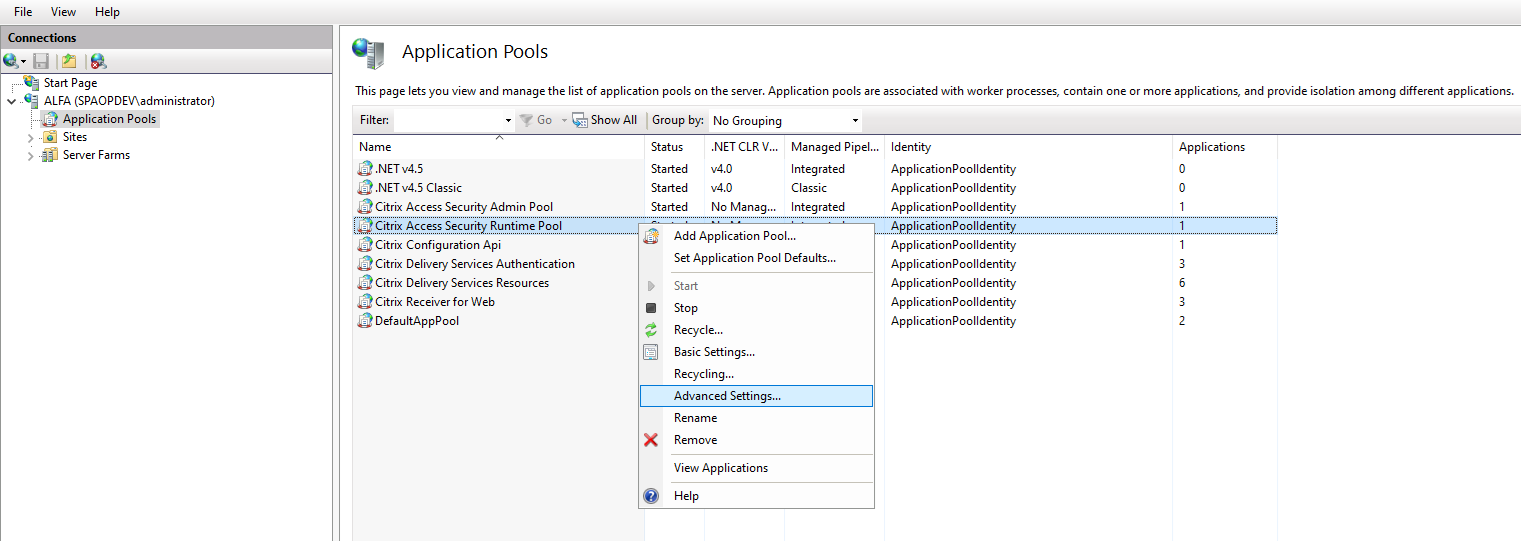Click the Up folder icon in Connections
This screenshot has height=541, width=1521.
[x=68, y=62]
